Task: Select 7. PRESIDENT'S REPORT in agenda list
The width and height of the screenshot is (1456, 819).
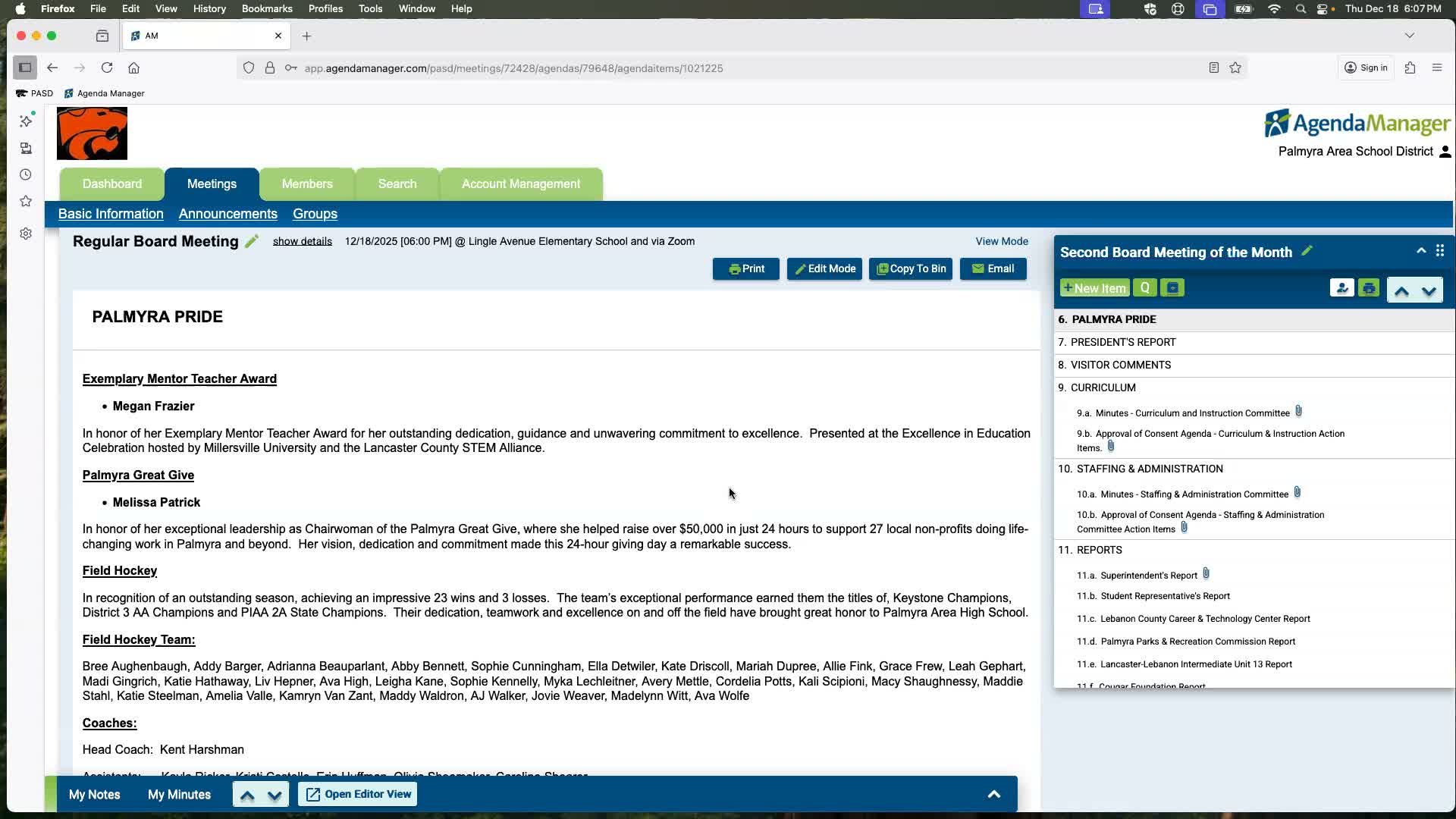Action: (x=1122, y=342)
